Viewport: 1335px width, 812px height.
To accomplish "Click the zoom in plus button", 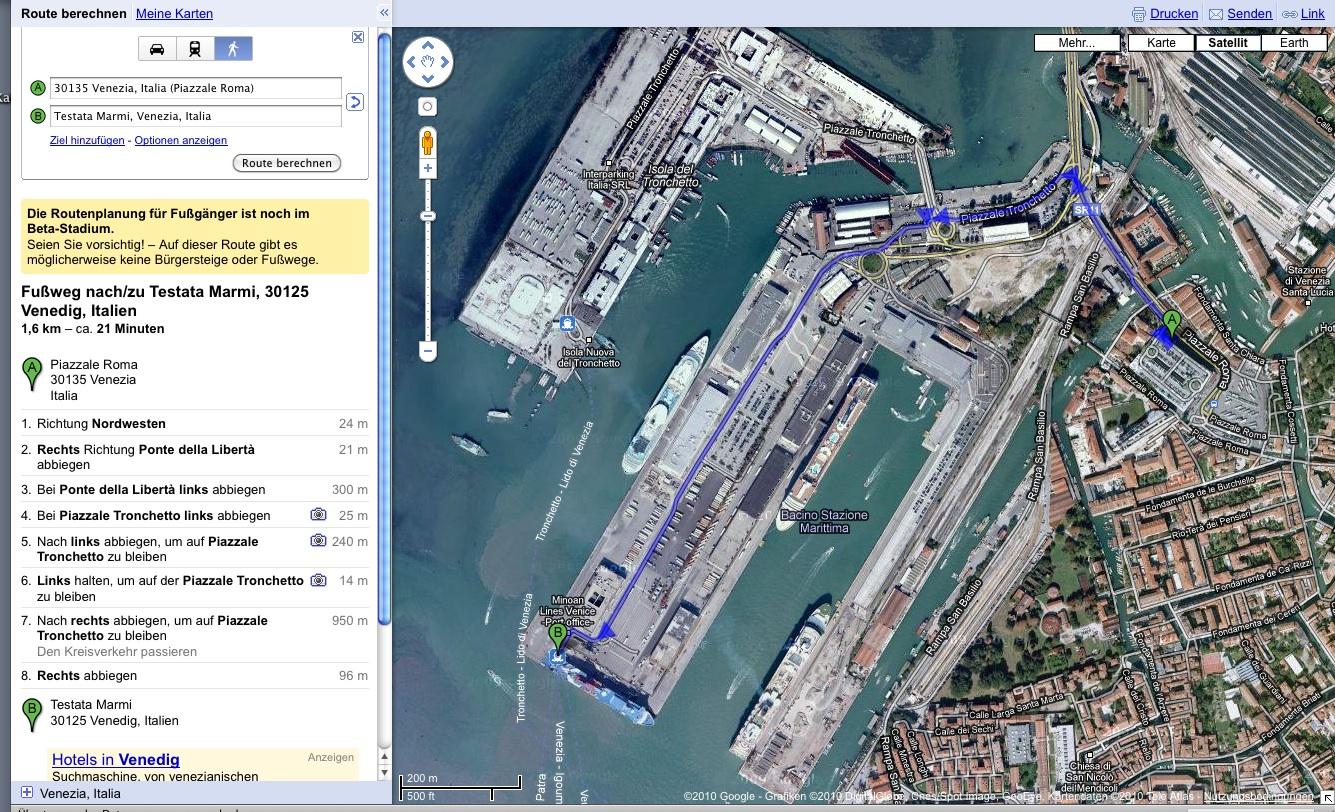I will [x=427, y=169].
